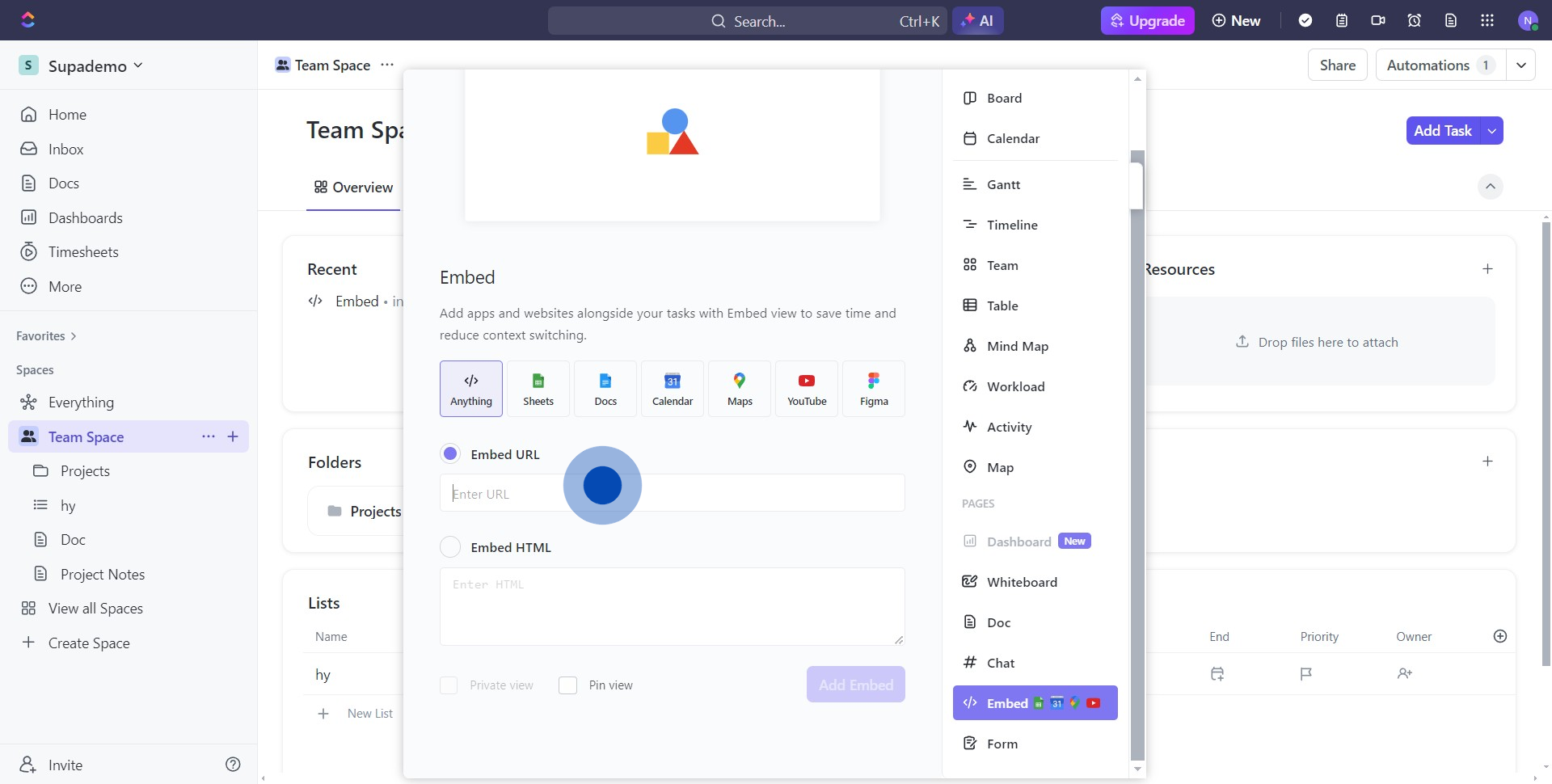Image resolution: width=1552 pixels, height=784 pixels.
Task: Open dropdown next to Automations
Action: (1521, 65)
